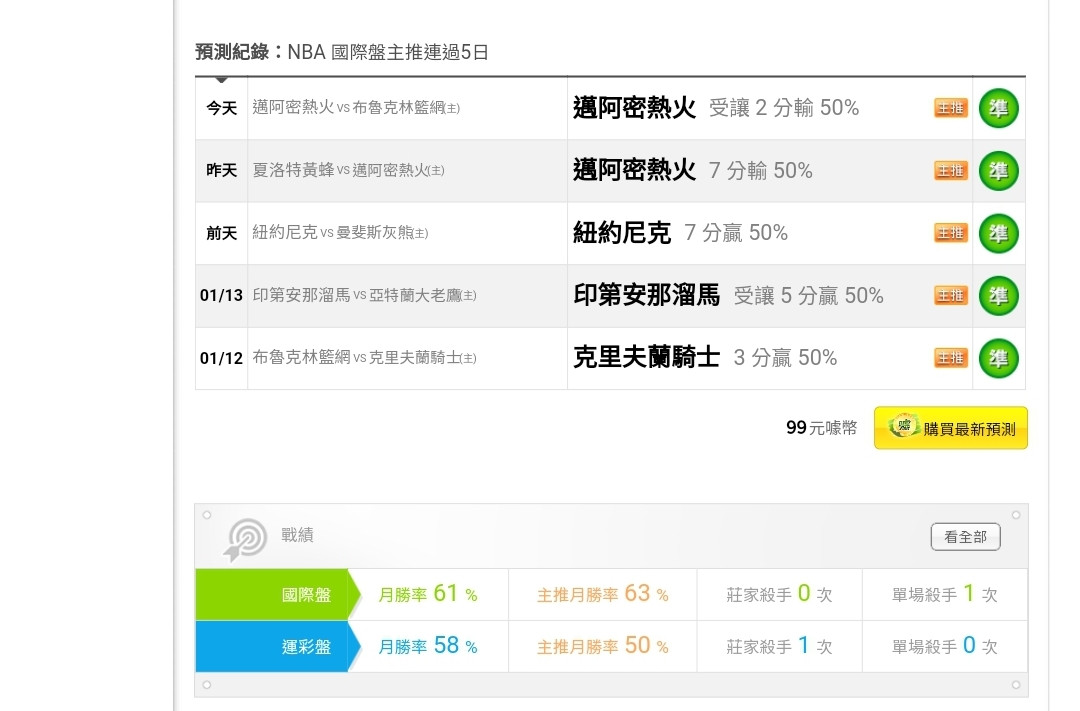Click orange 主推 tag in today's row
1080x711 pixels.
point(951,108)
